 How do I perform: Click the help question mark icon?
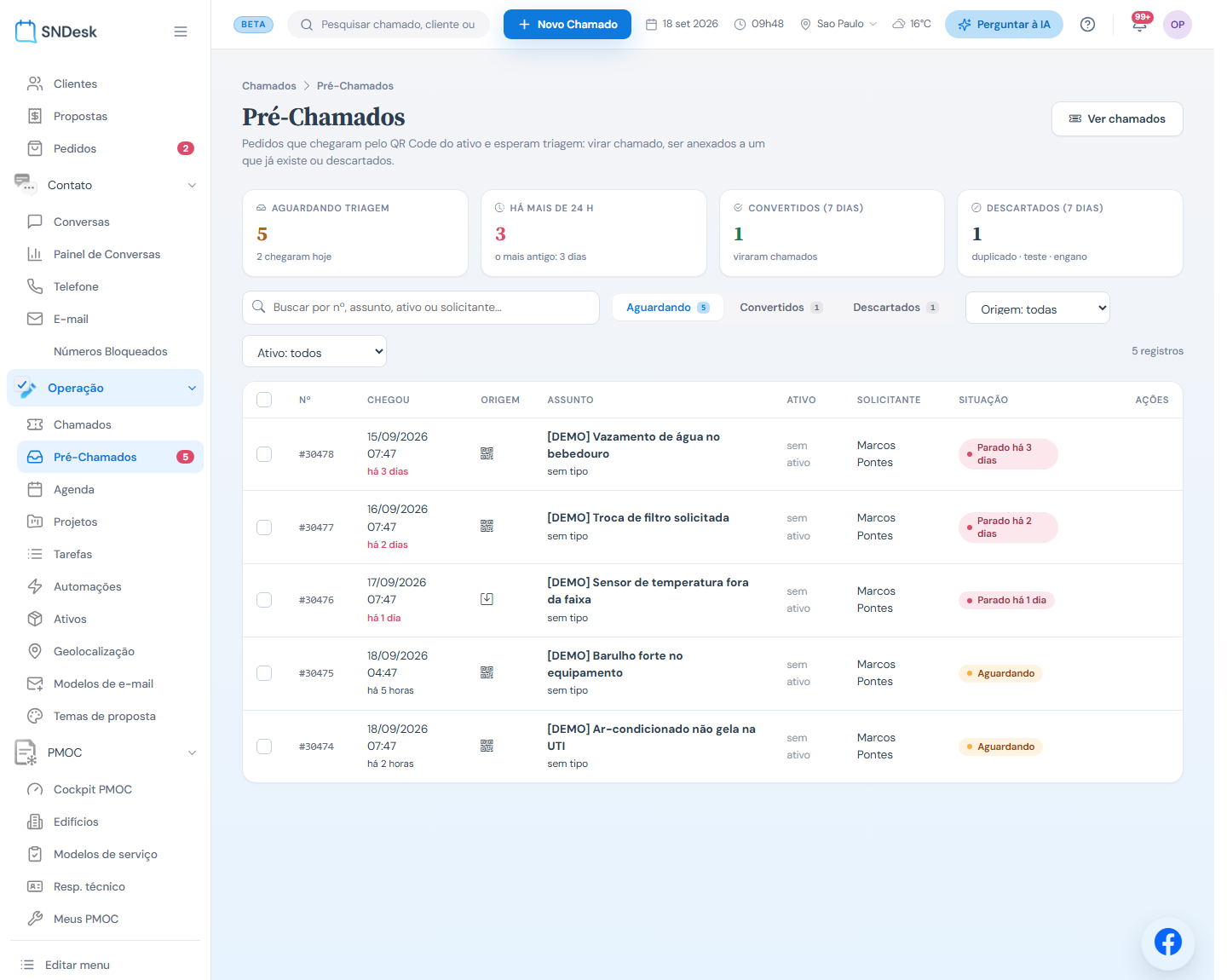[1087, 24]
